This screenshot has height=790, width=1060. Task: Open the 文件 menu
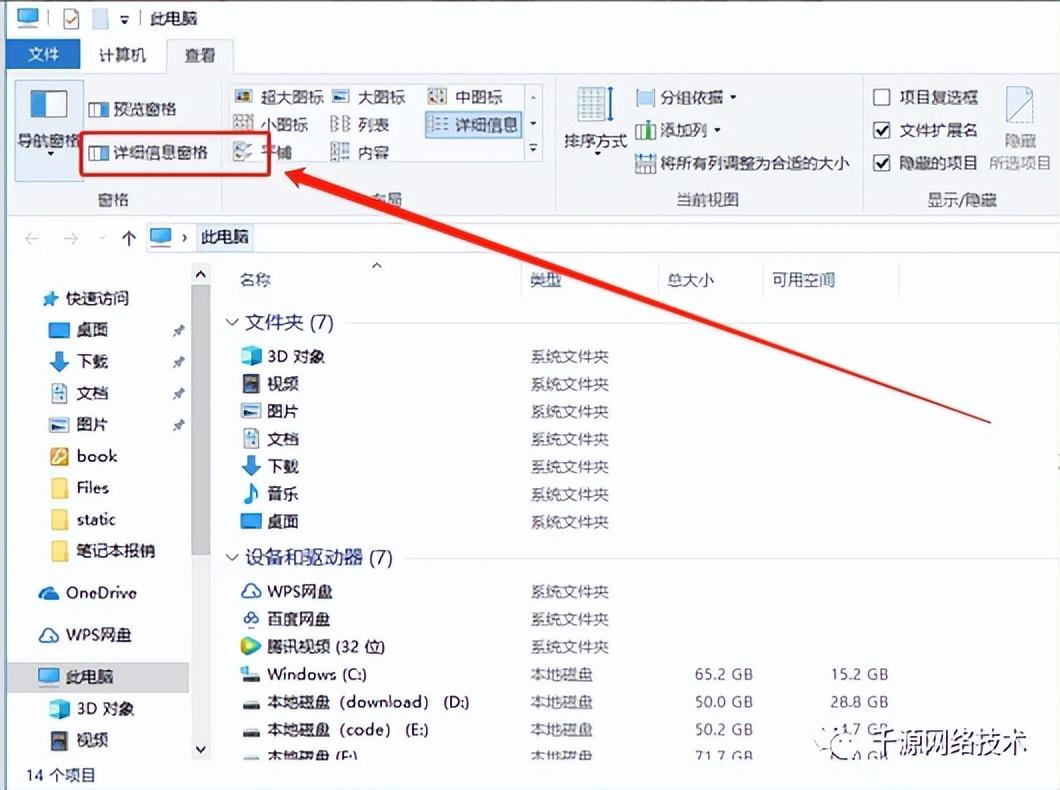pyautogui.click(x=43, y=55)
